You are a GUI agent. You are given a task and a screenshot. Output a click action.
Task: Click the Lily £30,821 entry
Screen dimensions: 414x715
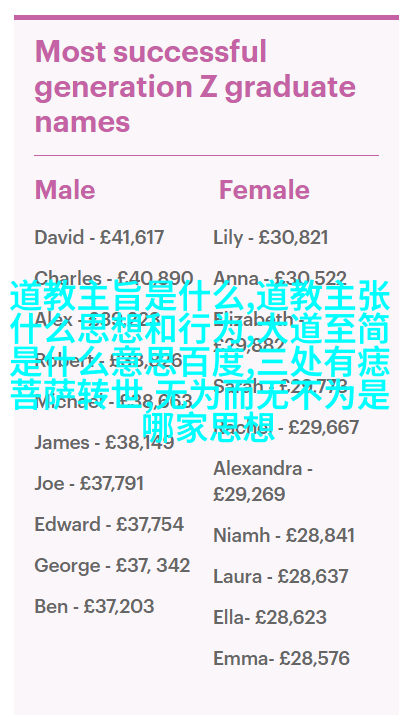pos(271,238)
